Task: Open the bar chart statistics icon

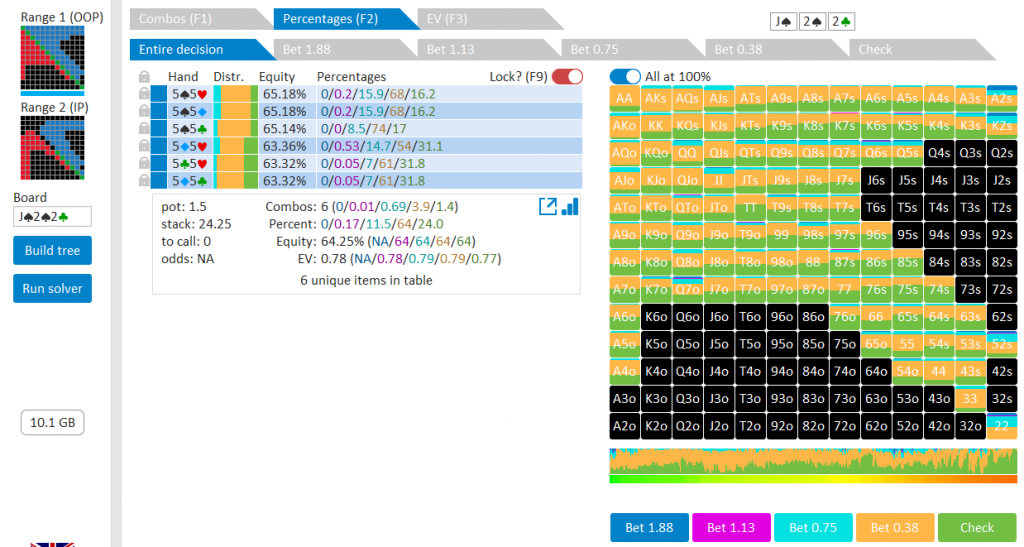Action: click(571, 206)
